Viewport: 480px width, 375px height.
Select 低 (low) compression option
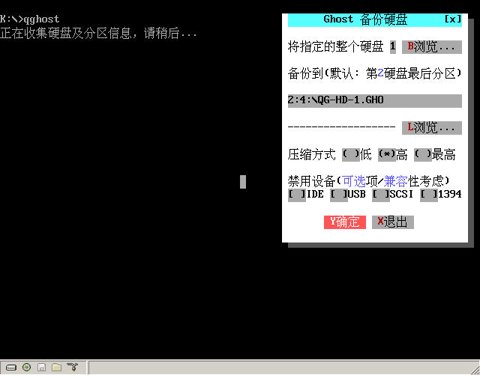[350, 155]
